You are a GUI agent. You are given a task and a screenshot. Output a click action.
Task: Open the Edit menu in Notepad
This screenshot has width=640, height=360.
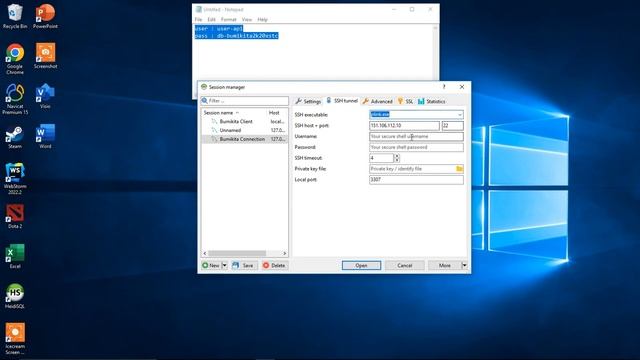[211, 19]
